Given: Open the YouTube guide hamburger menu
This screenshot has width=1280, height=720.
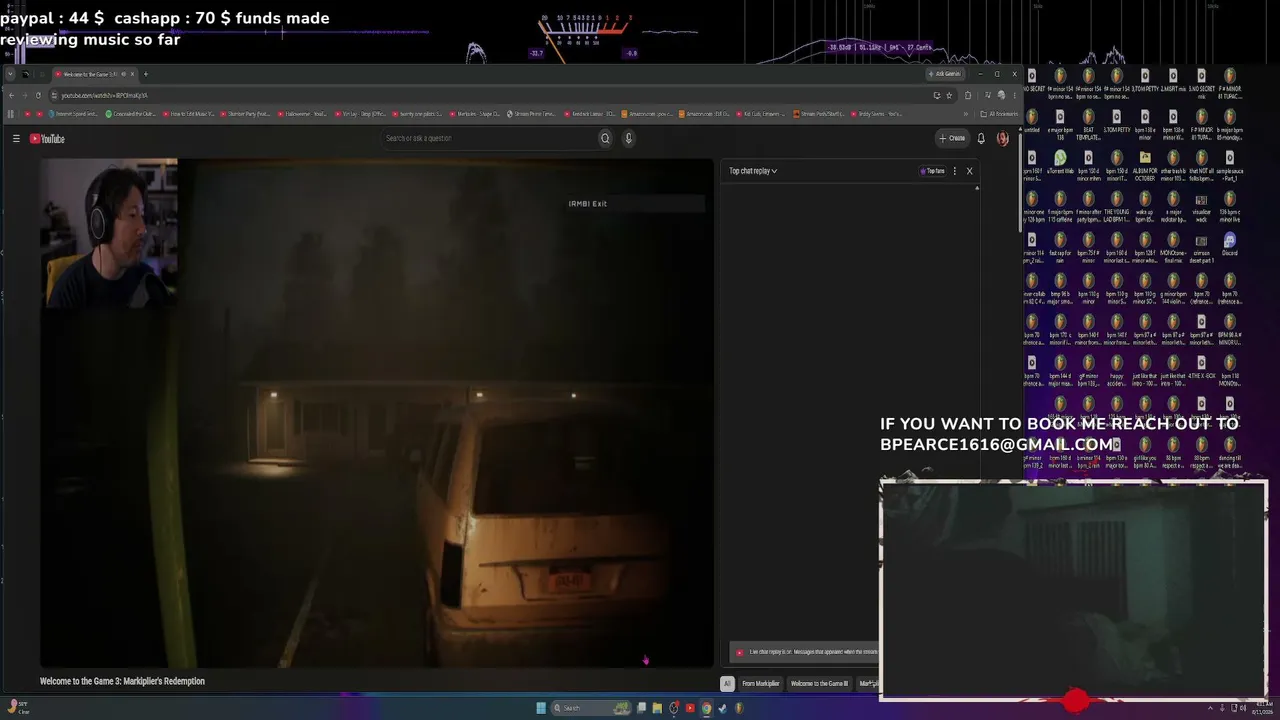Looking at the screenshot, I should 16,139.
